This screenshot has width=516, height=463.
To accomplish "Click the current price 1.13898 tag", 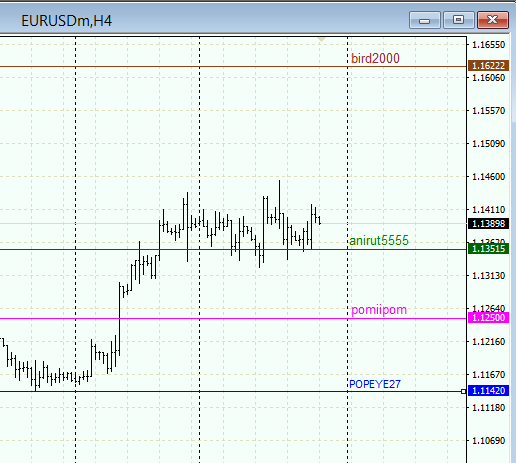I will (x=488, y=223).
